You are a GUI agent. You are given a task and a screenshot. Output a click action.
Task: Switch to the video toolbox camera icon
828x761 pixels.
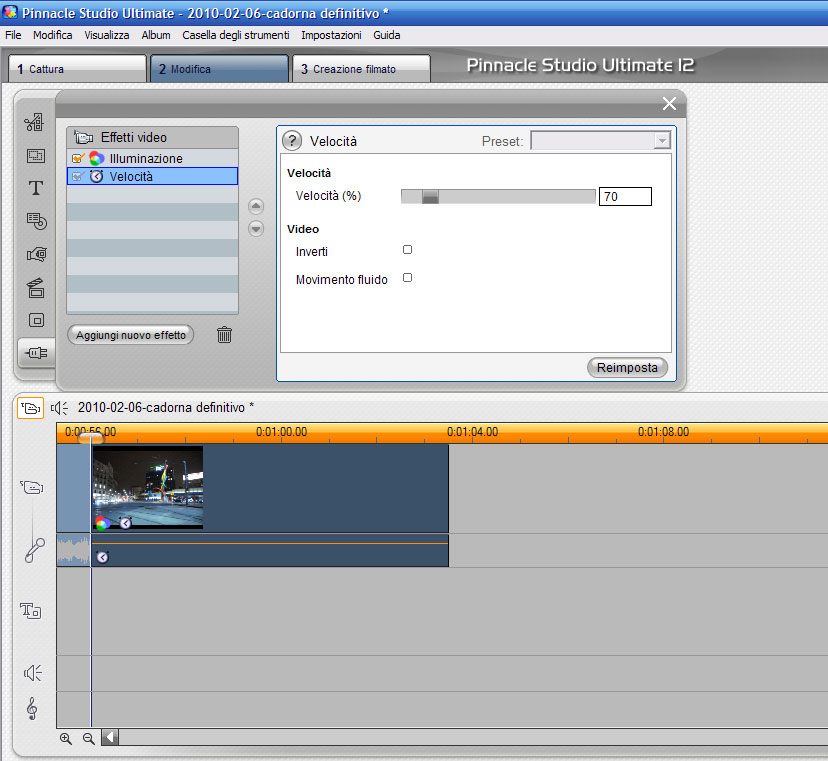coord(31,408)
